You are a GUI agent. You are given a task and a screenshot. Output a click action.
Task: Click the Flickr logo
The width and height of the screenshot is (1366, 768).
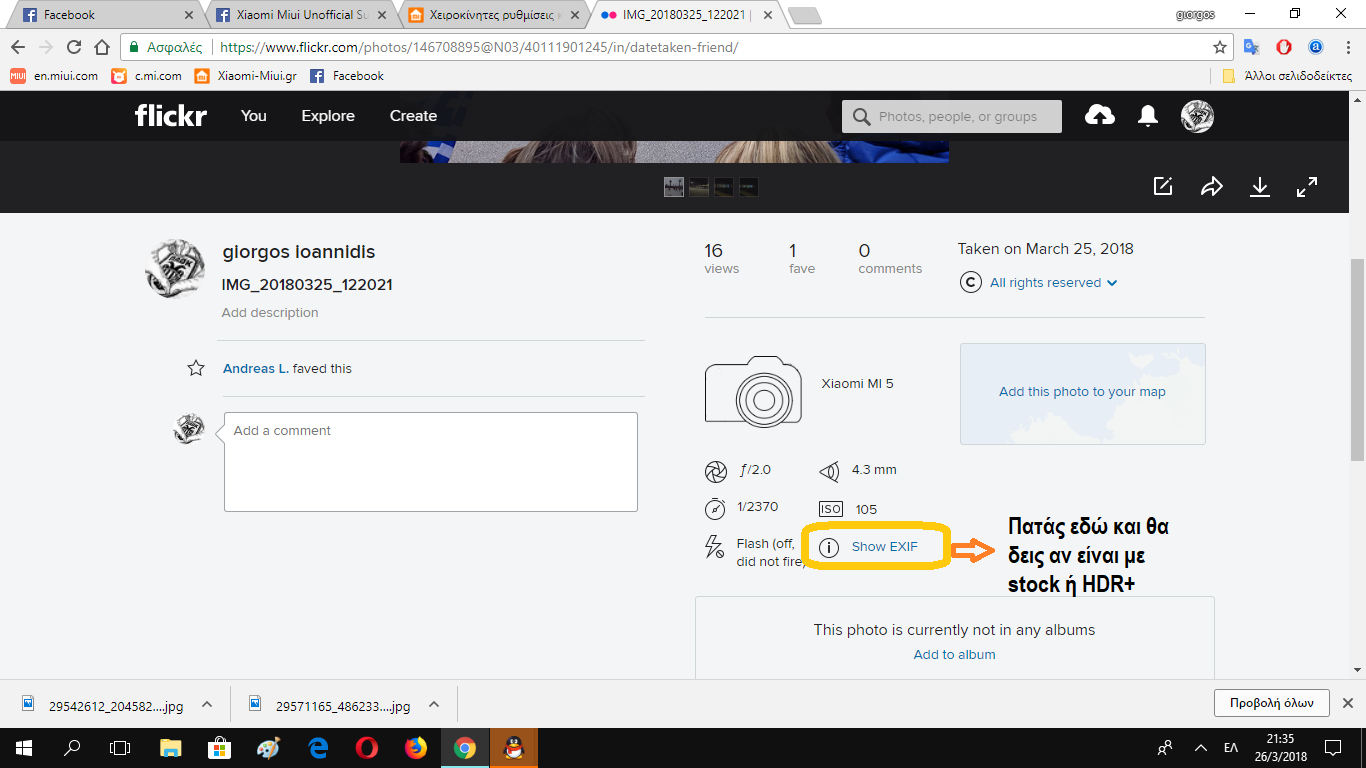pos(171,116)
